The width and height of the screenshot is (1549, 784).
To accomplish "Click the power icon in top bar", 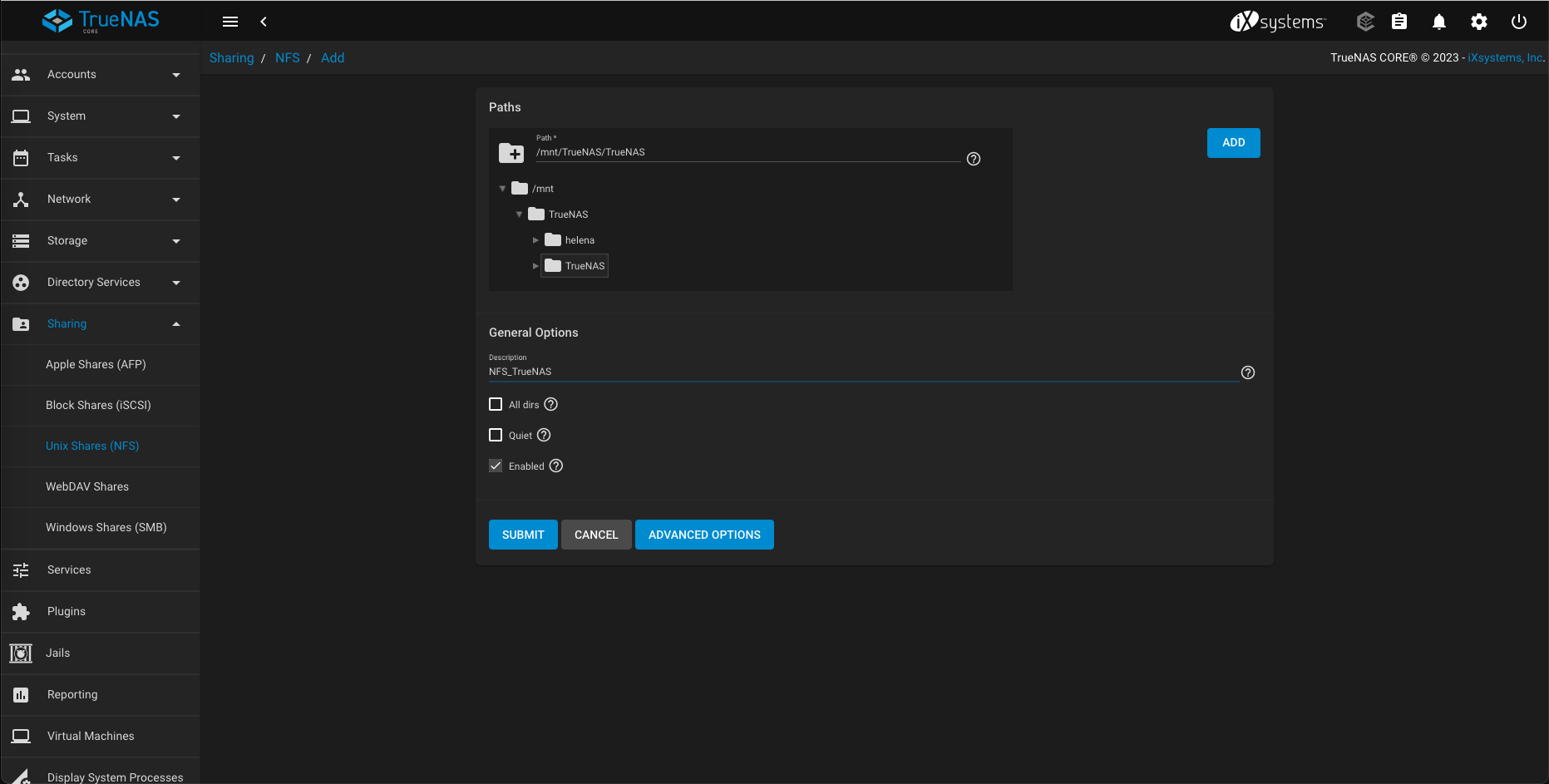I will click(1518, 22).
